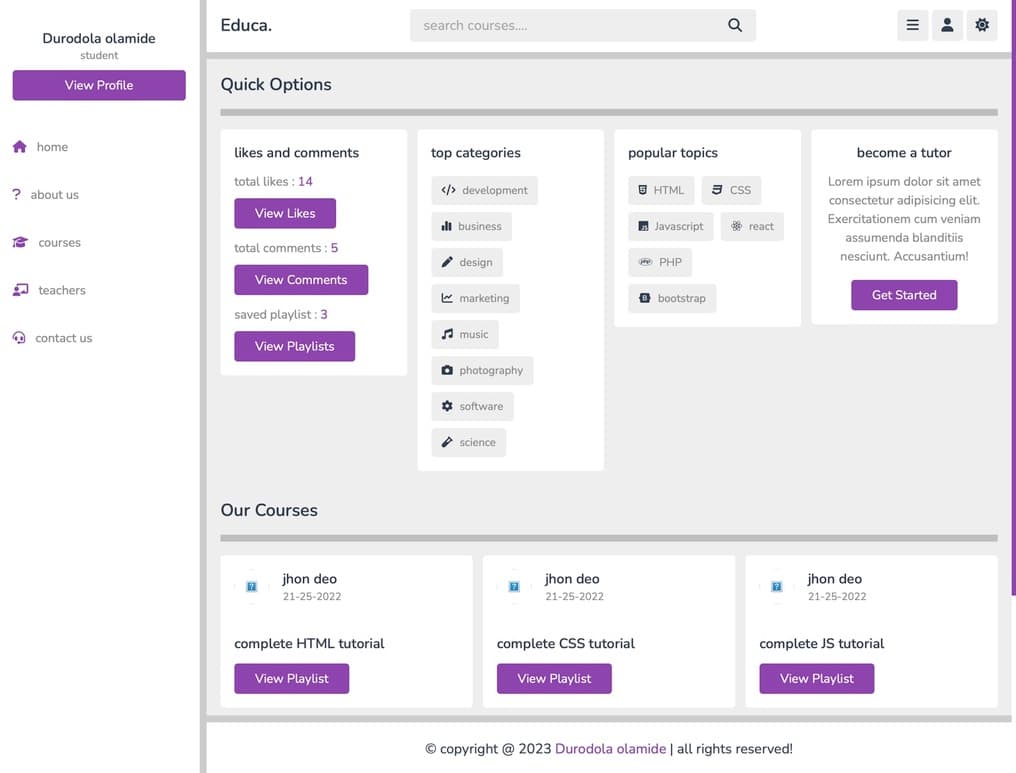Open the user profile icon in header

947,26
